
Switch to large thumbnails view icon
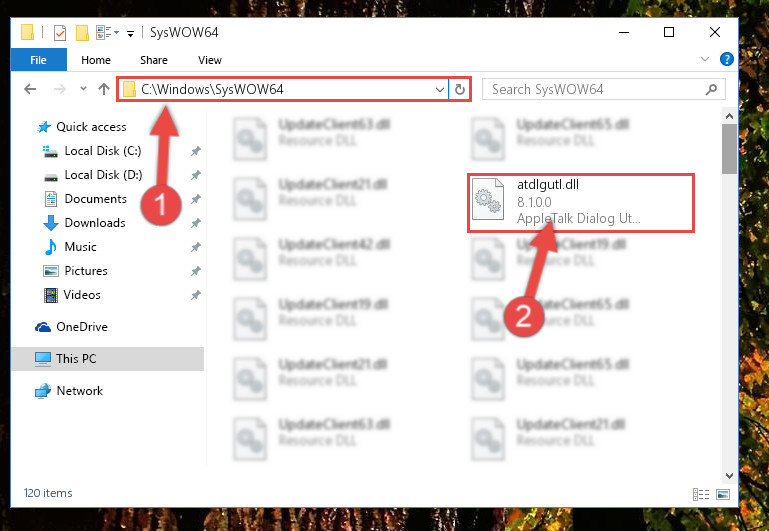723,494
